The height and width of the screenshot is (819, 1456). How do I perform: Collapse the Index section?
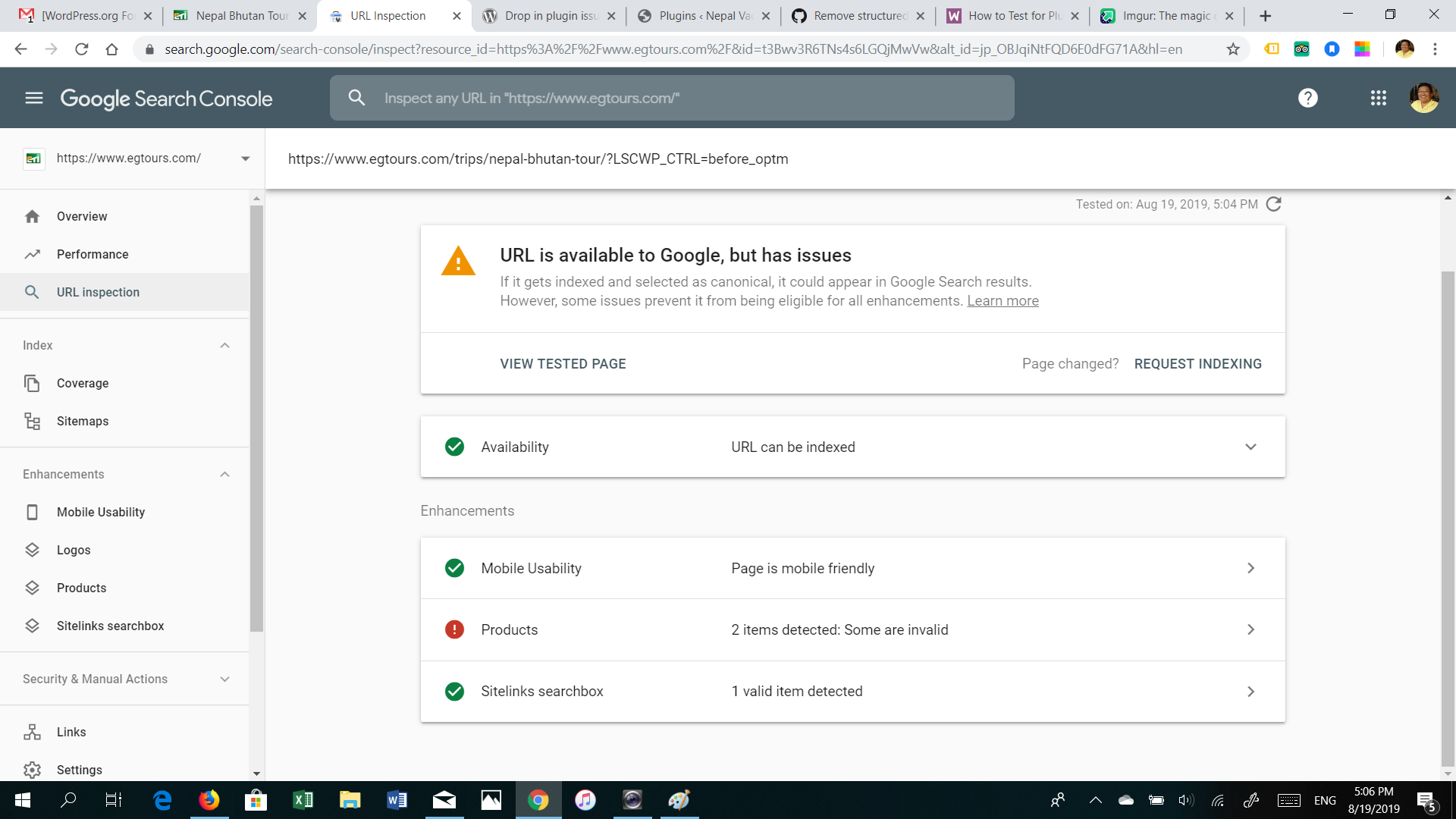224,345
